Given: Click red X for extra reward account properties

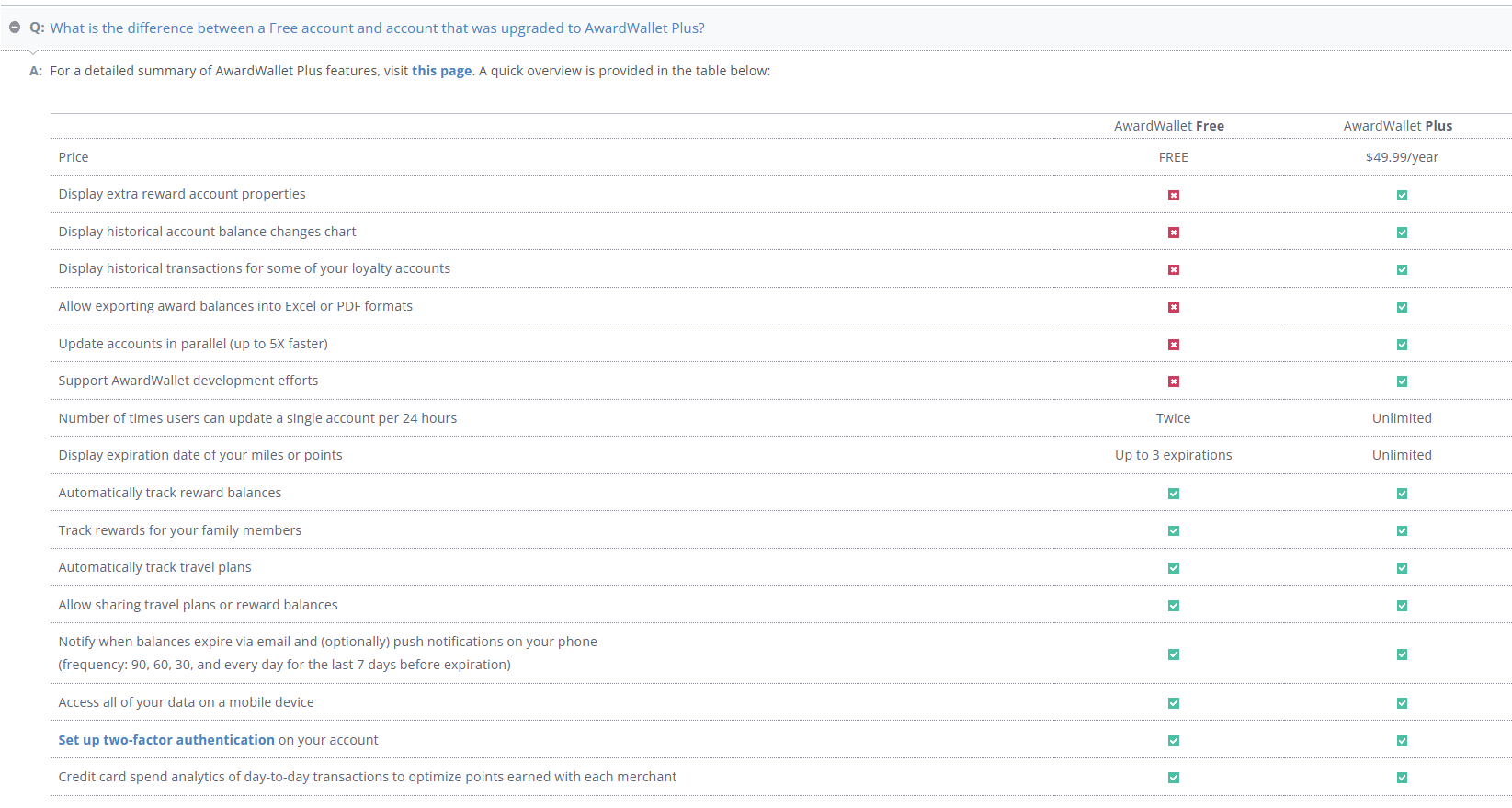Looking at the screenshot, I should coord(1174,195).
